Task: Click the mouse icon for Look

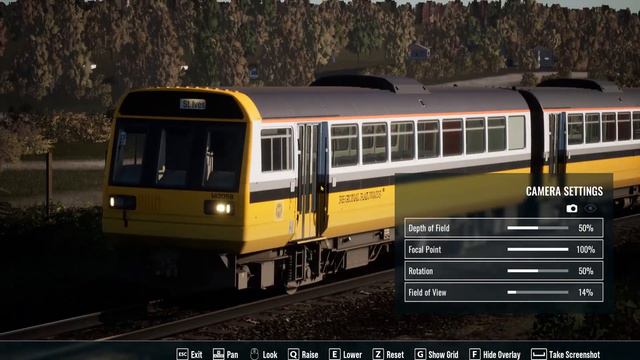Action: tap(254, 354)
